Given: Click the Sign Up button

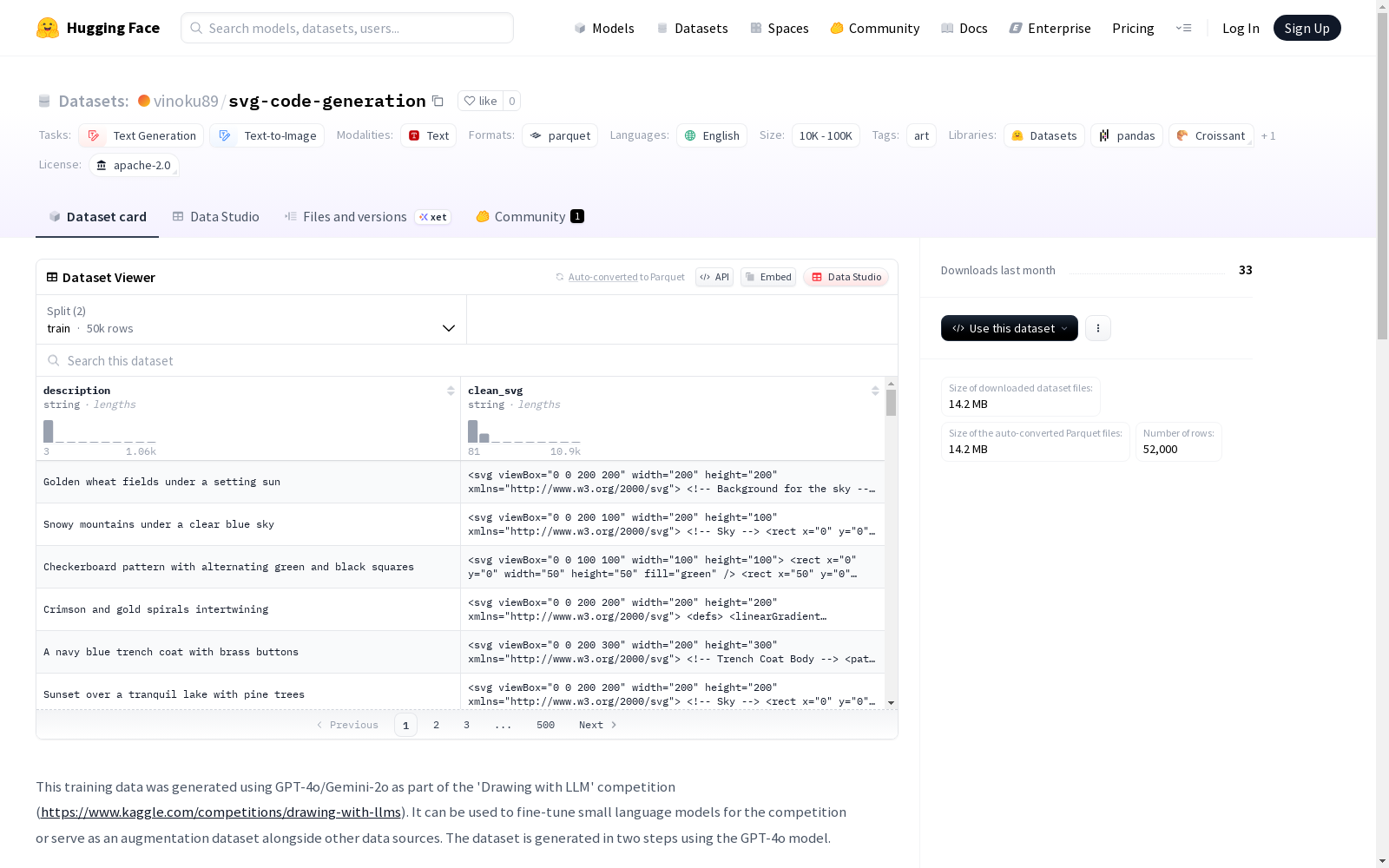Looking at the screenshot, I should coord(1307,28).
